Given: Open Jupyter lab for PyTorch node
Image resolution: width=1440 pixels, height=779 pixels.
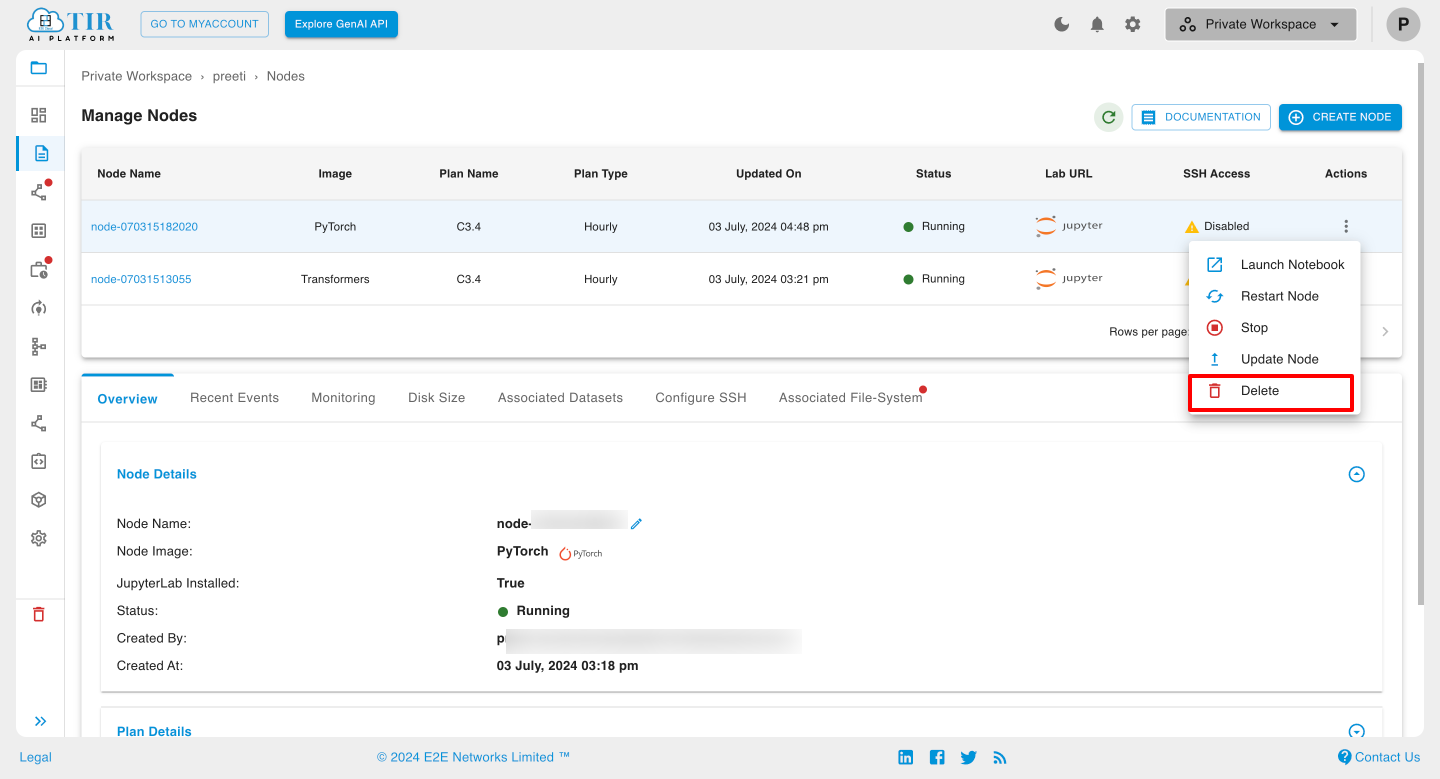Looking at the screenshot, I should pyautogui.click(x=1069, y=226).
